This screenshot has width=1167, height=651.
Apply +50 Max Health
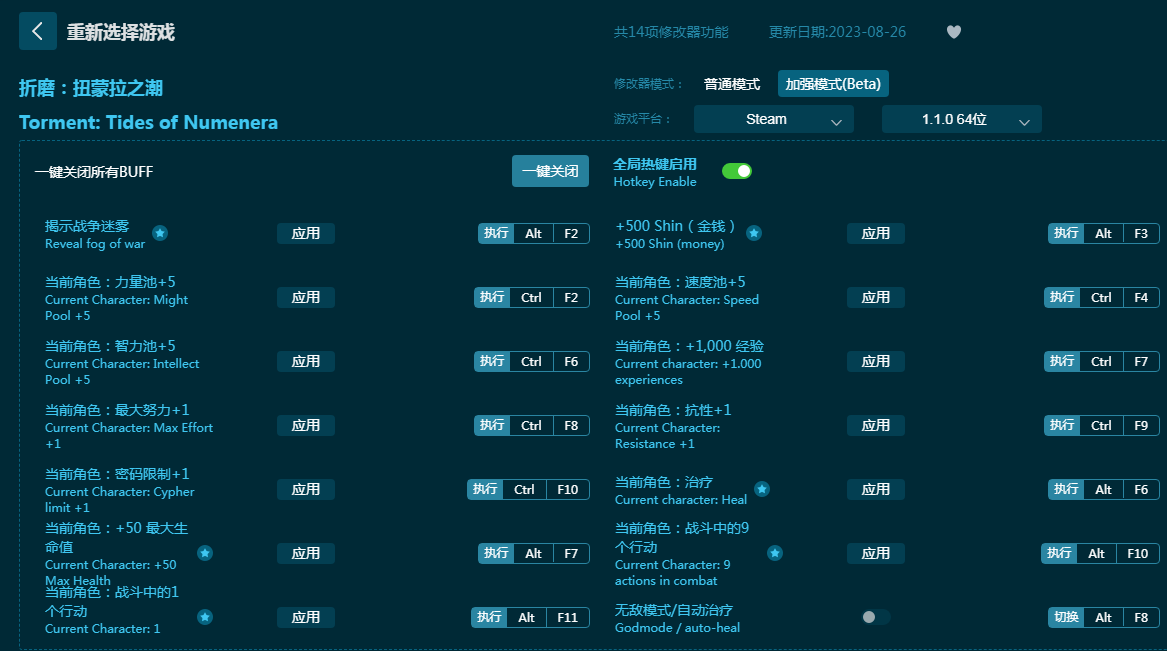(x=306, y=554)
